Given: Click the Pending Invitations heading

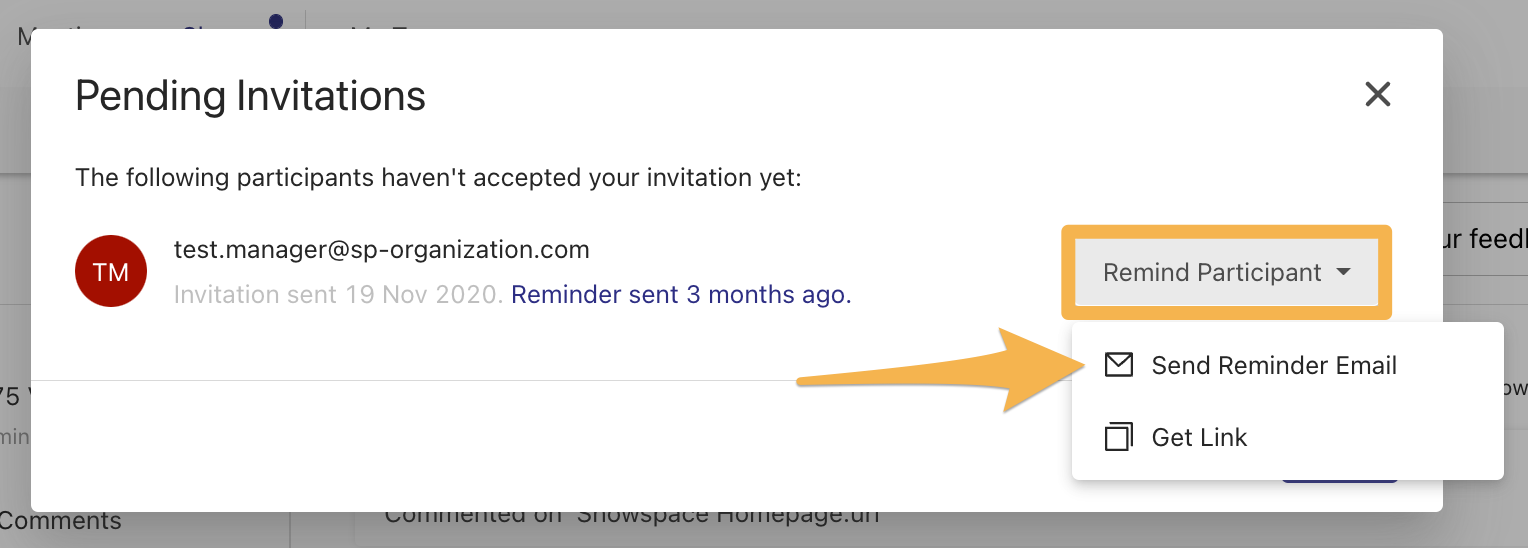Looking at the screenshot, I should [x=250, y=96].
